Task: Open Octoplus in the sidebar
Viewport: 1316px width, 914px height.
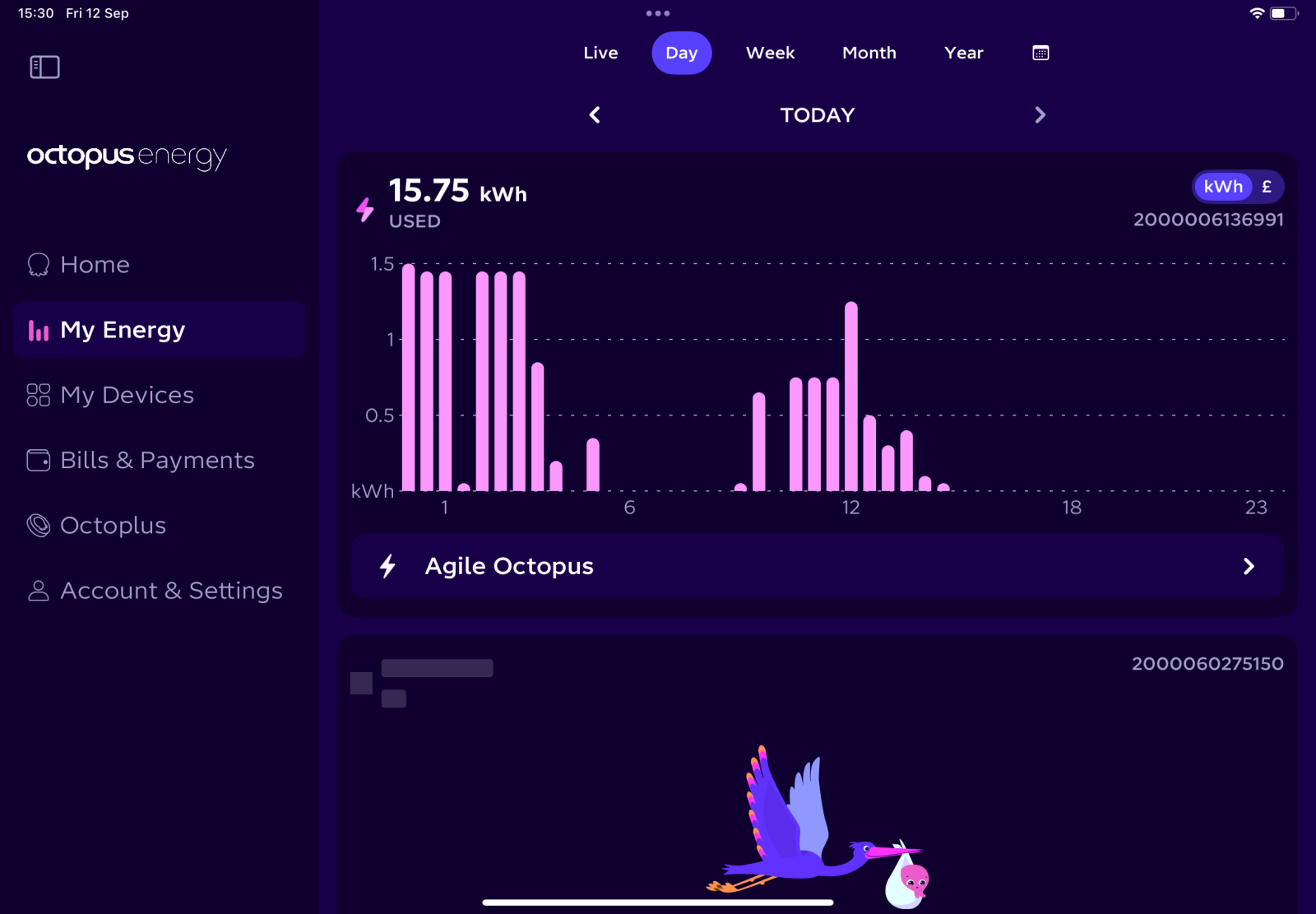Action: (160, 525)
